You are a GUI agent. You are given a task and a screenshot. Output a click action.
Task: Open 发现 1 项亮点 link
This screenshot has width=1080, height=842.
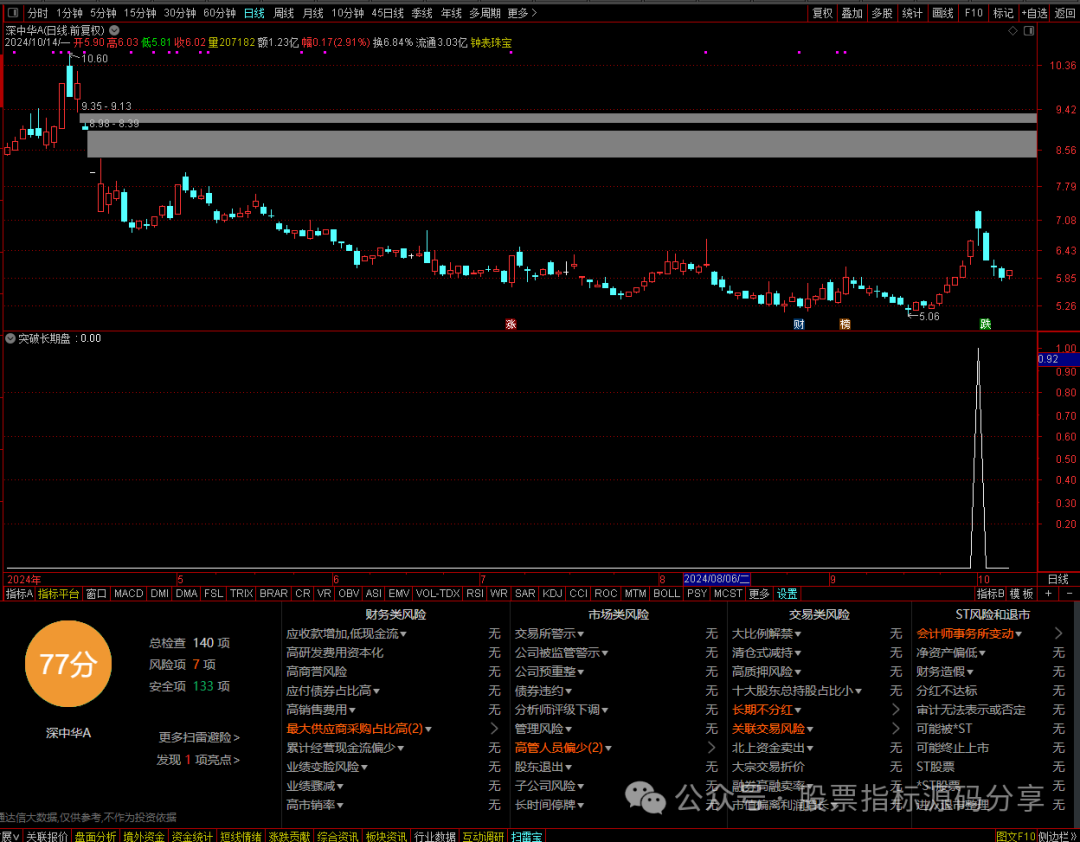[x=198, y=760]
